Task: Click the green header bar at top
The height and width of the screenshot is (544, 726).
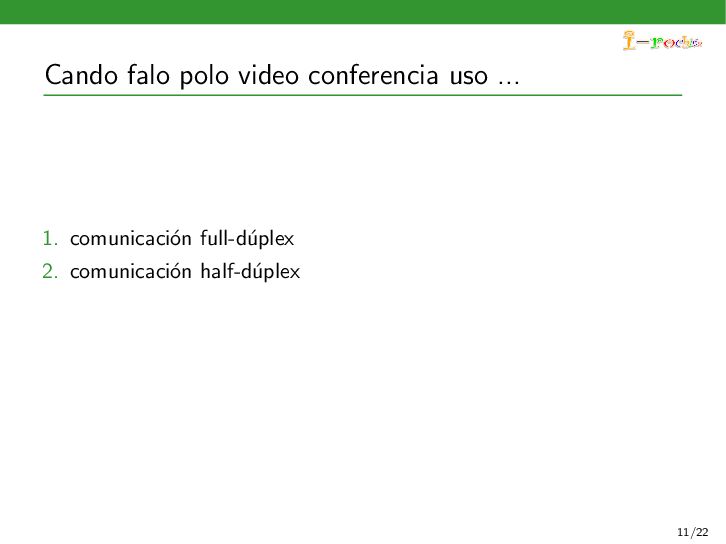Action: point(363,12)
